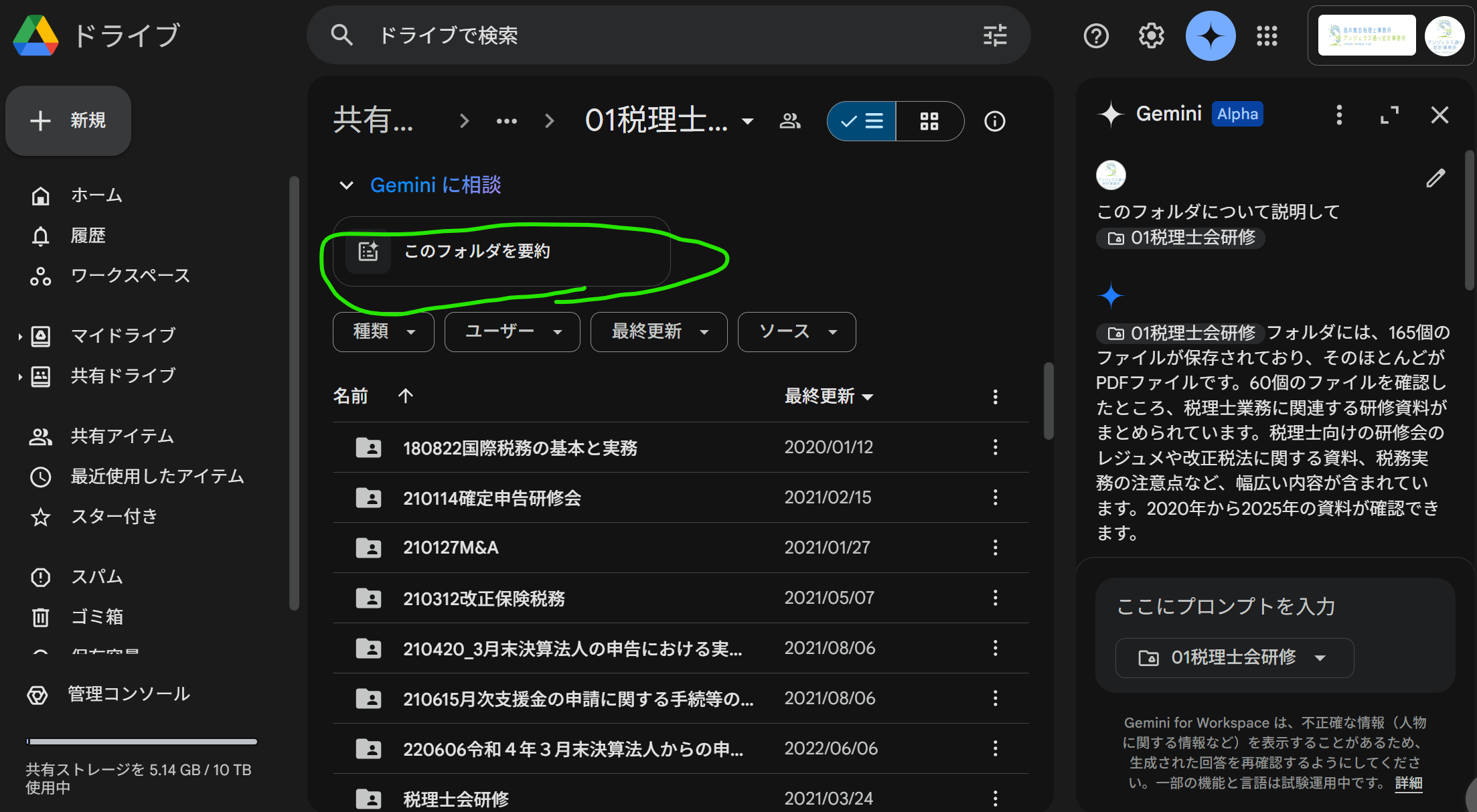
Task: Open settings gear icon
Action: [x=1152, y=35]
